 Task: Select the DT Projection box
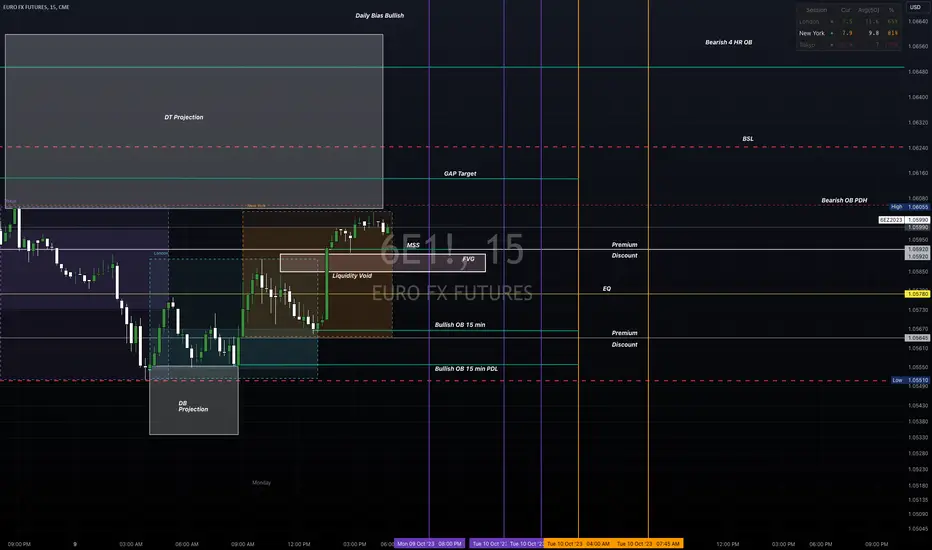click(x=194, y=121)
